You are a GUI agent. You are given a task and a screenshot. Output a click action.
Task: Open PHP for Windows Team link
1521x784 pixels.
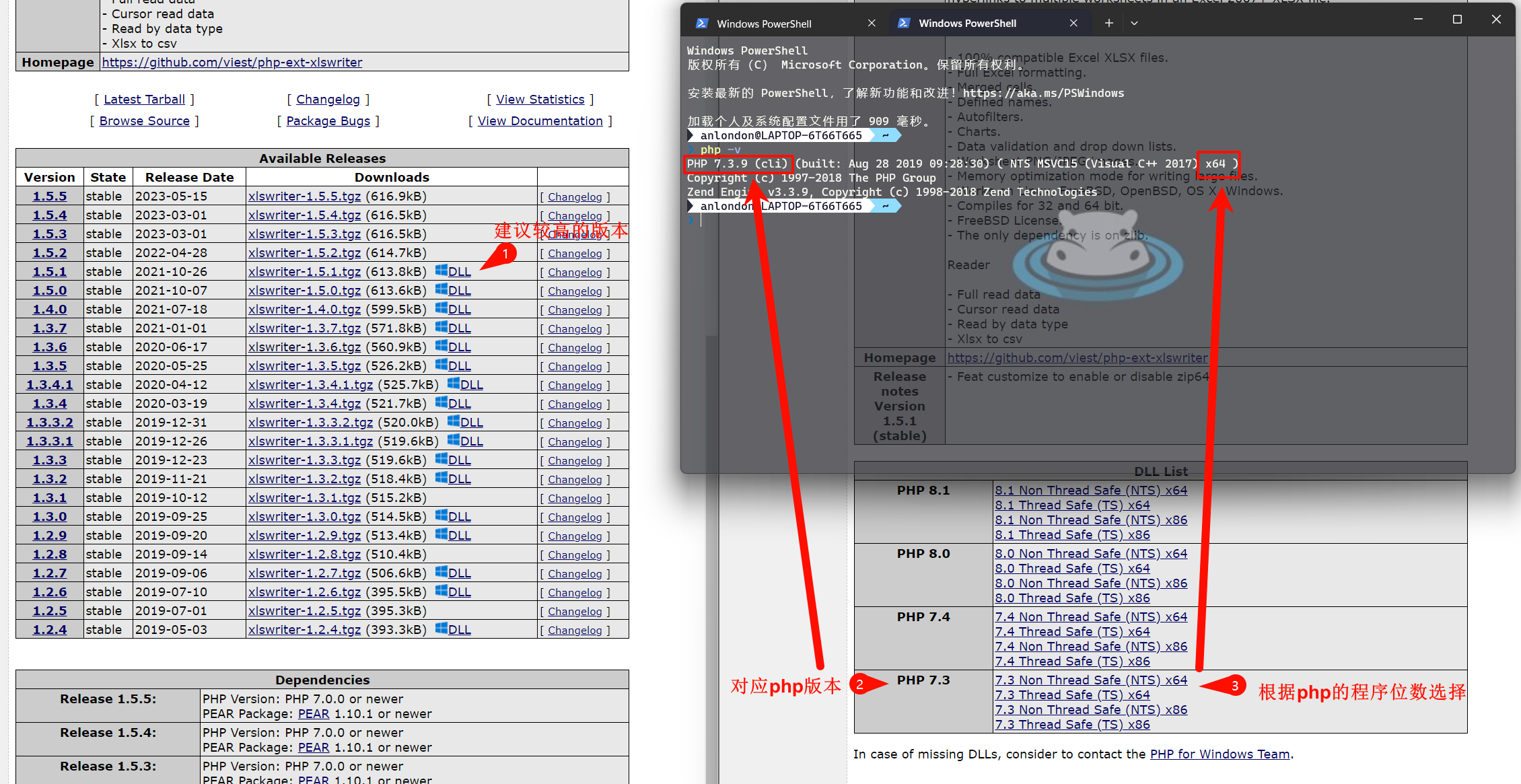click(x=1219, y=754)
